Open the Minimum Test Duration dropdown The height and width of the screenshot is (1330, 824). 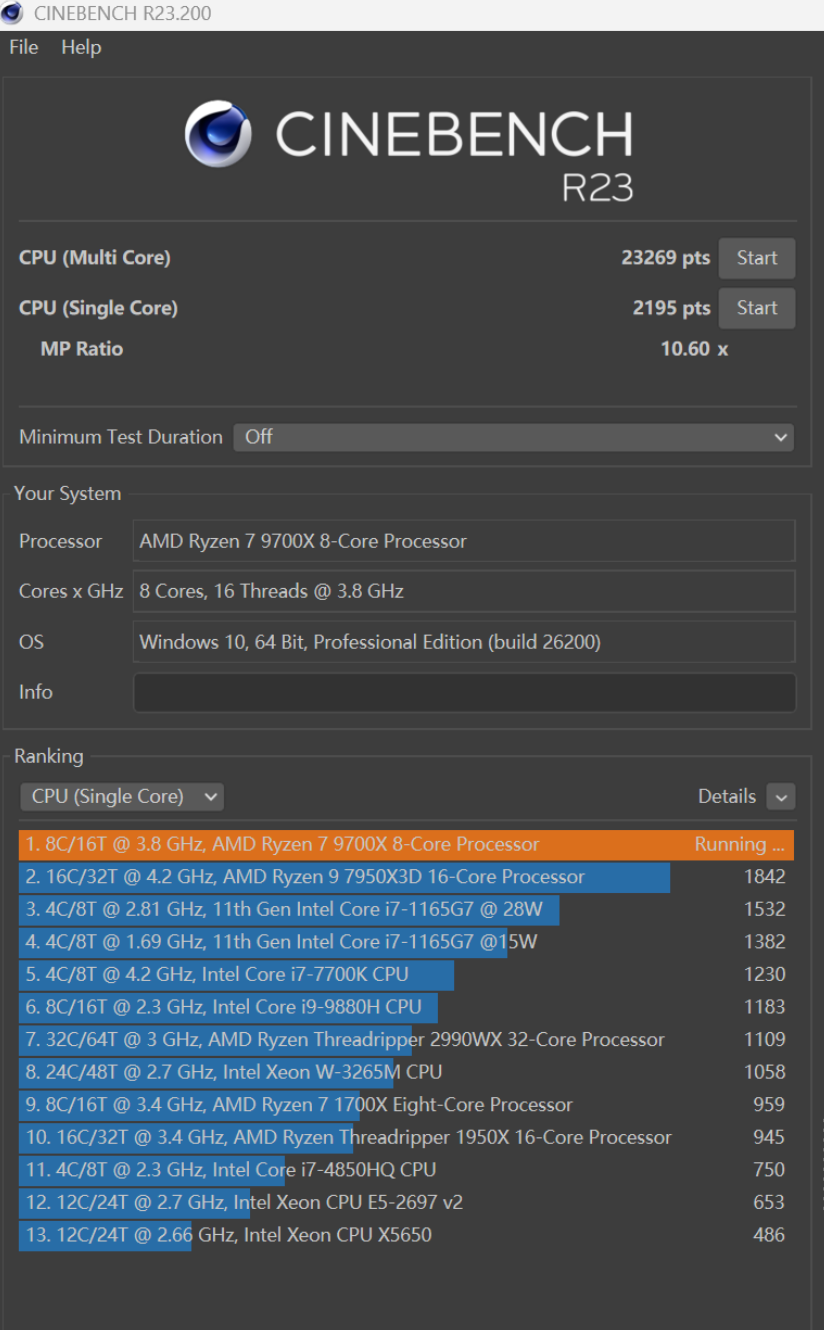(x=513, y=437)
